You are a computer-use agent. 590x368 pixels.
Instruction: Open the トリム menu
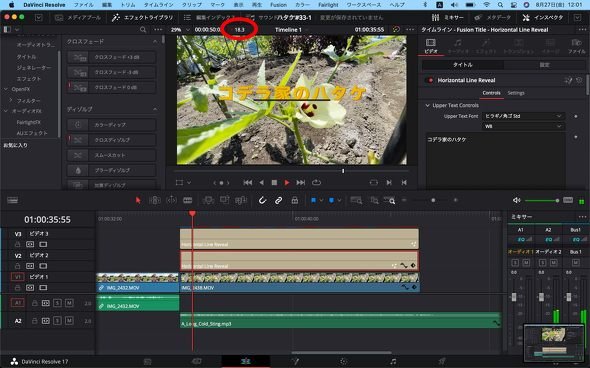click(129, 5)
